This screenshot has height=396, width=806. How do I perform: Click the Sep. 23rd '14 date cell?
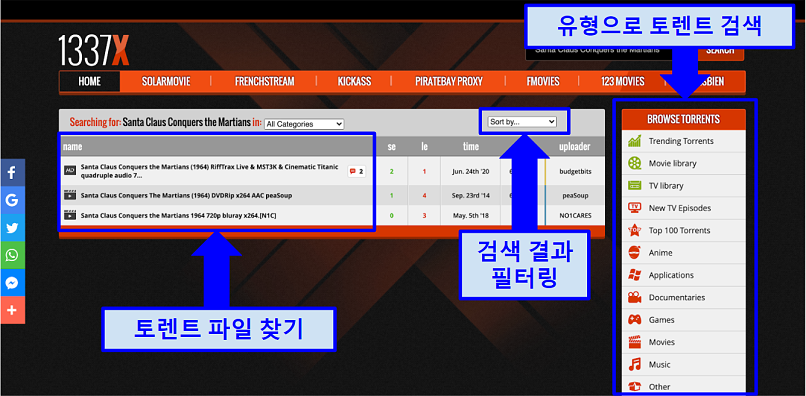pos(471,195)
